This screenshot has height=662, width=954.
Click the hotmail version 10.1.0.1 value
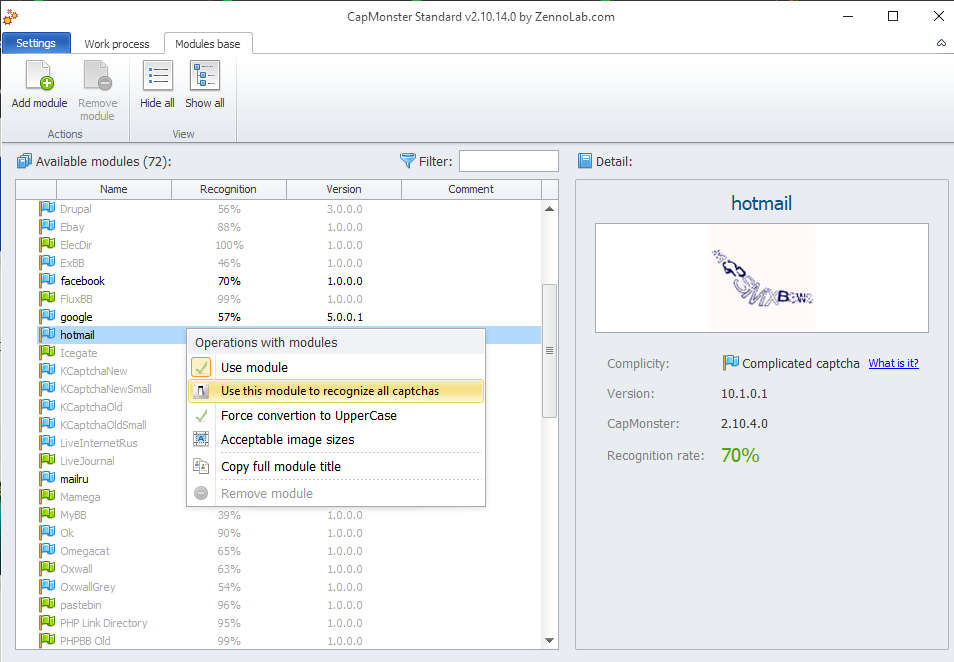(744, 394)
